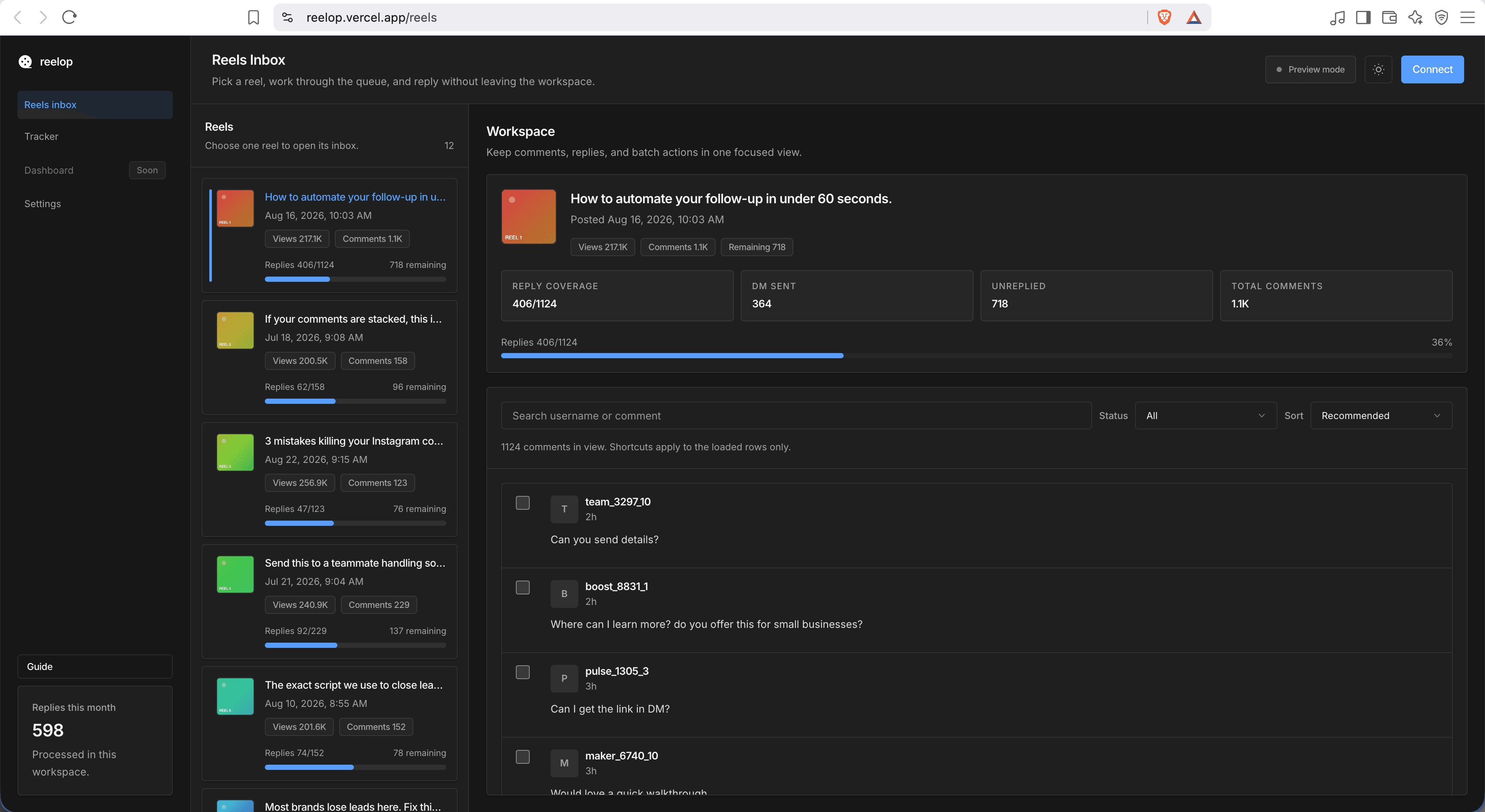Click the browser address bar URL
This screenshot has height=812, width=1485.
point(371,17)
